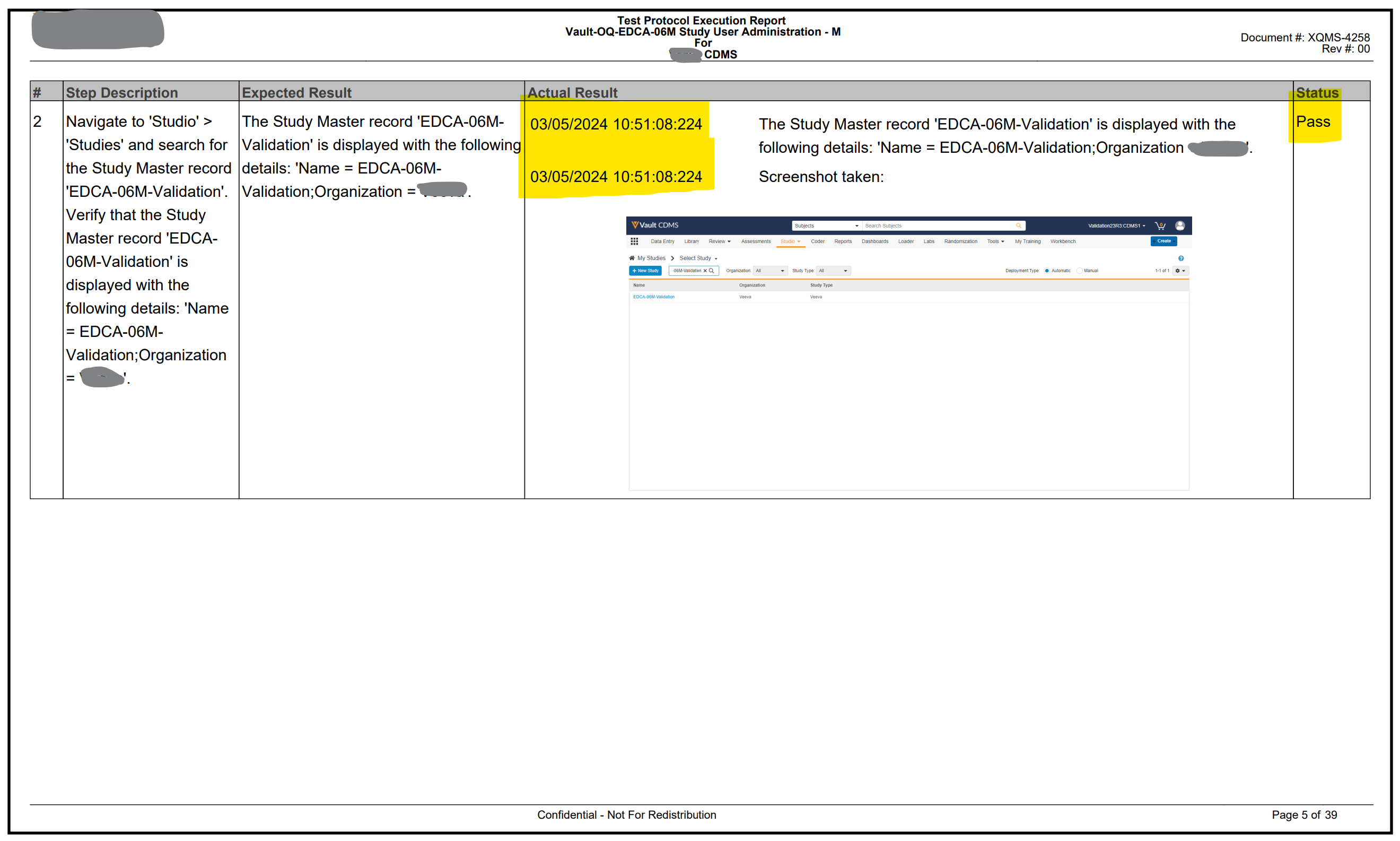The height and width of the screenshot is (841, 1400).
Task: Open the Library tab
Action: tap(692, 241)
